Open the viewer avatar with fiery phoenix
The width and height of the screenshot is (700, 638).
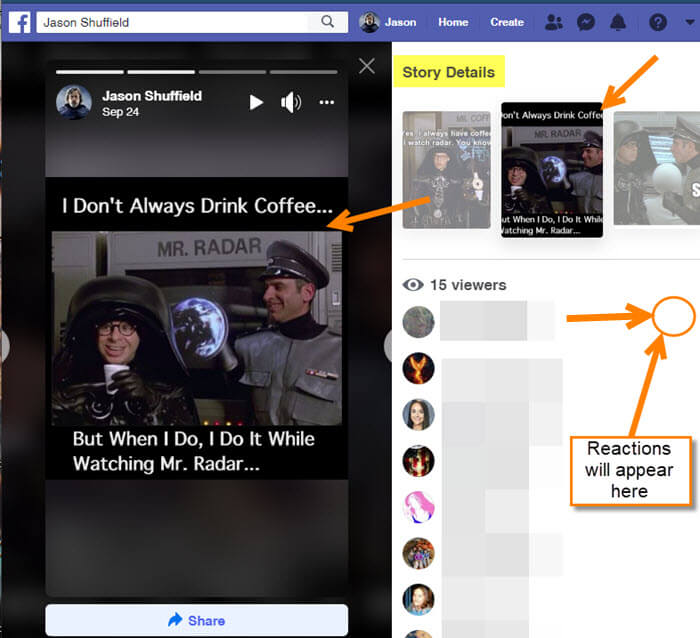point(418,368)
